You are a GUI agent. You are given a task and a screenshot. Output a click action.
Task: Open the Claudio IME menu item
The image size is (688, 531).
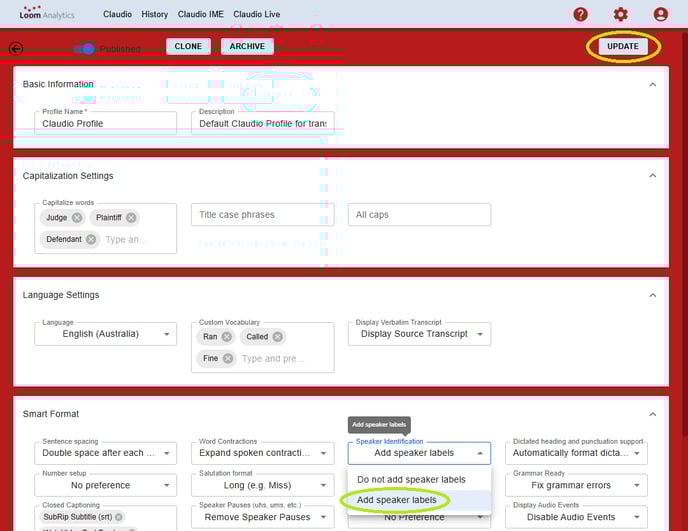tap(201, 14)
